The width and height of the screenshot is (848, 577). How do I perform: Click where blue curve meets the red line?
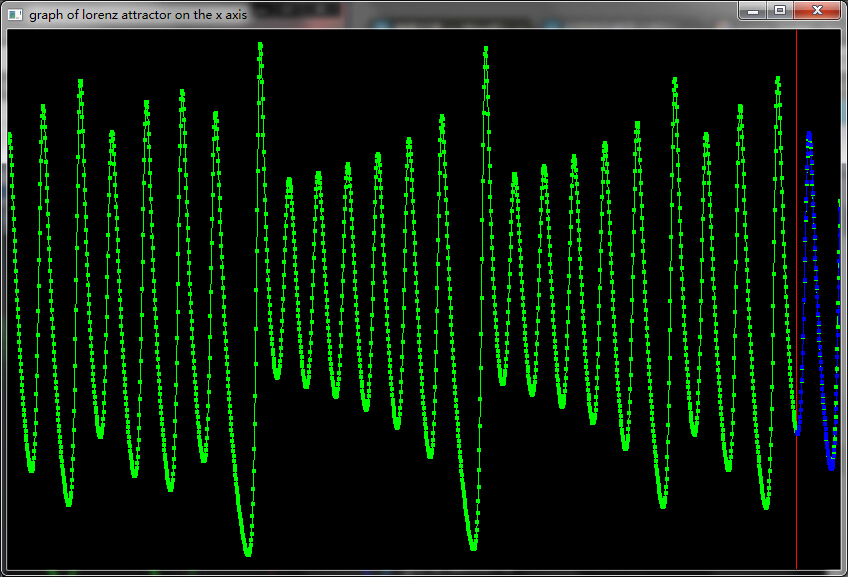coord(797,430)
